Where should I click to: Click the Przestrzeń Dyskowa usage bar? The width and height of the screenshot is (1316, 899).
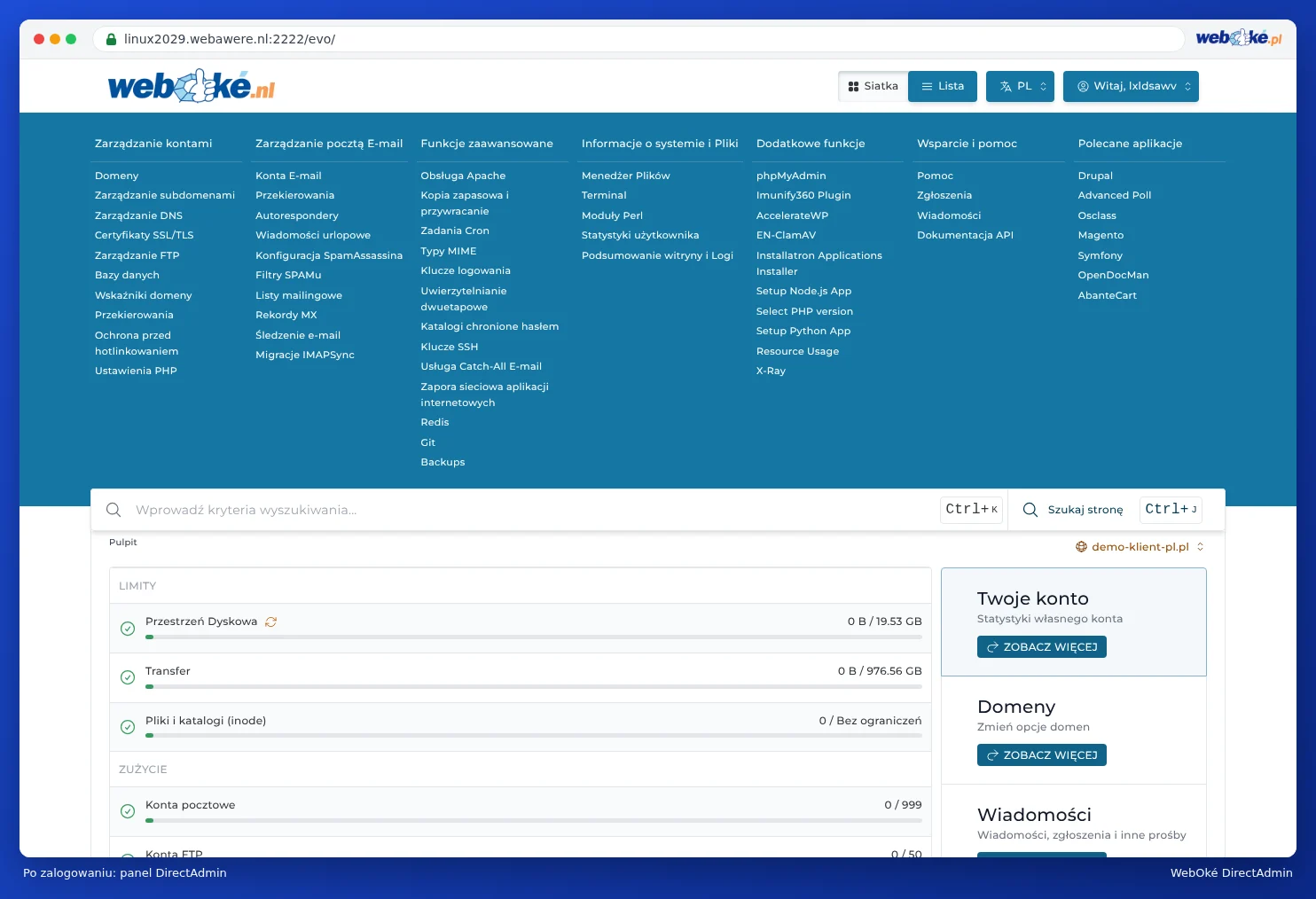534,637
